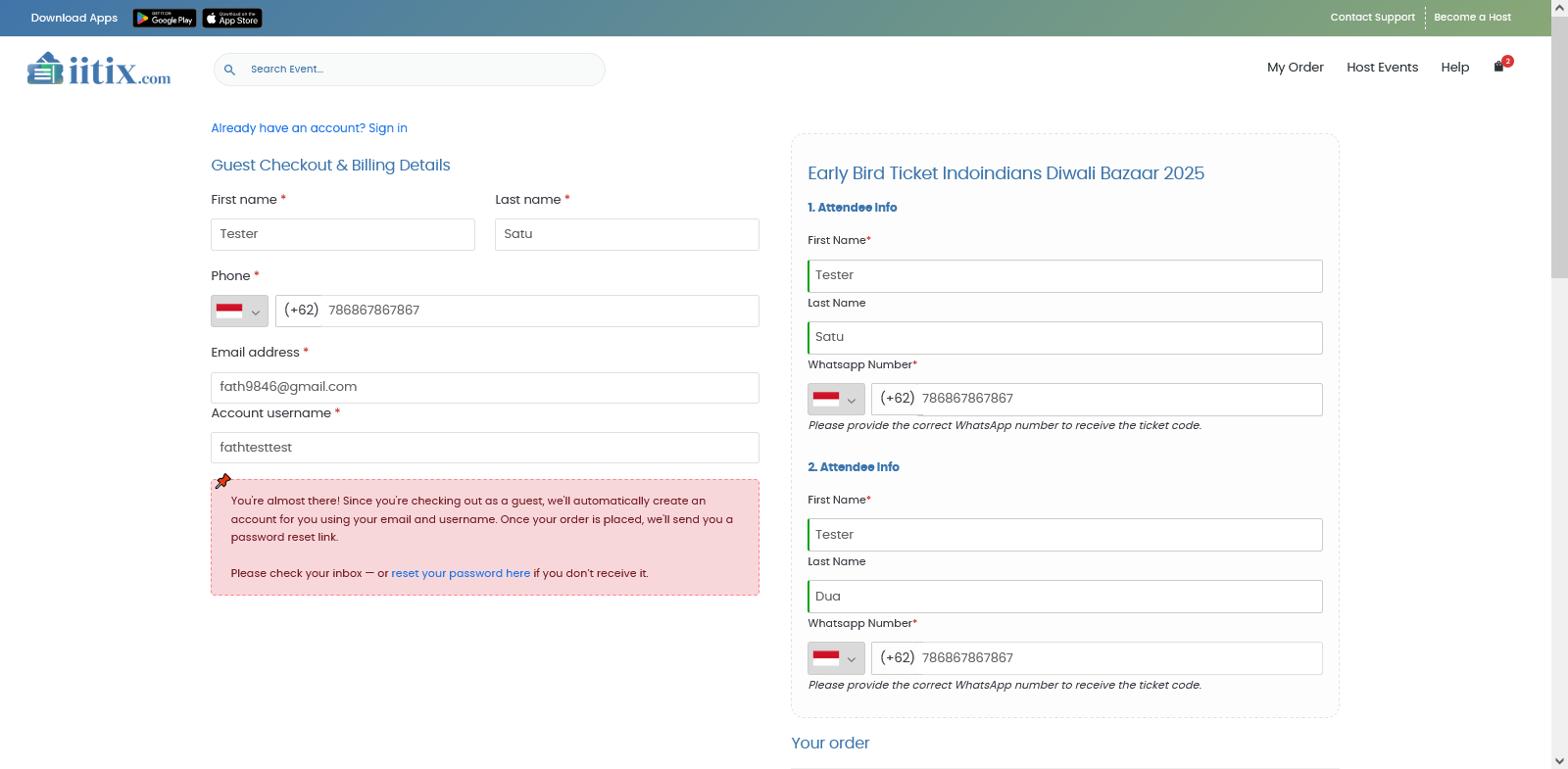Click the iitix.com logo

point(99,70)
